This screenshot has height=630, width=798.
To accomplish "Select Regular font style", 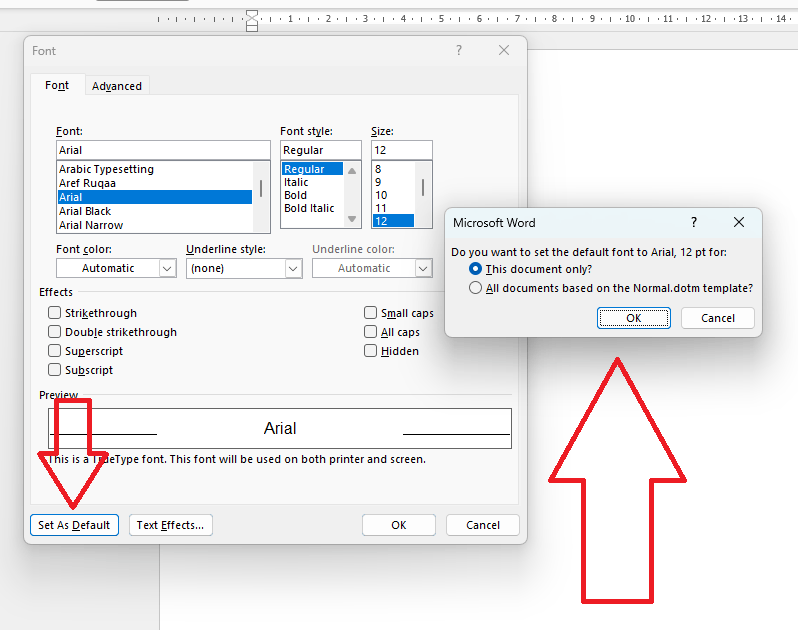I will 312,169.
